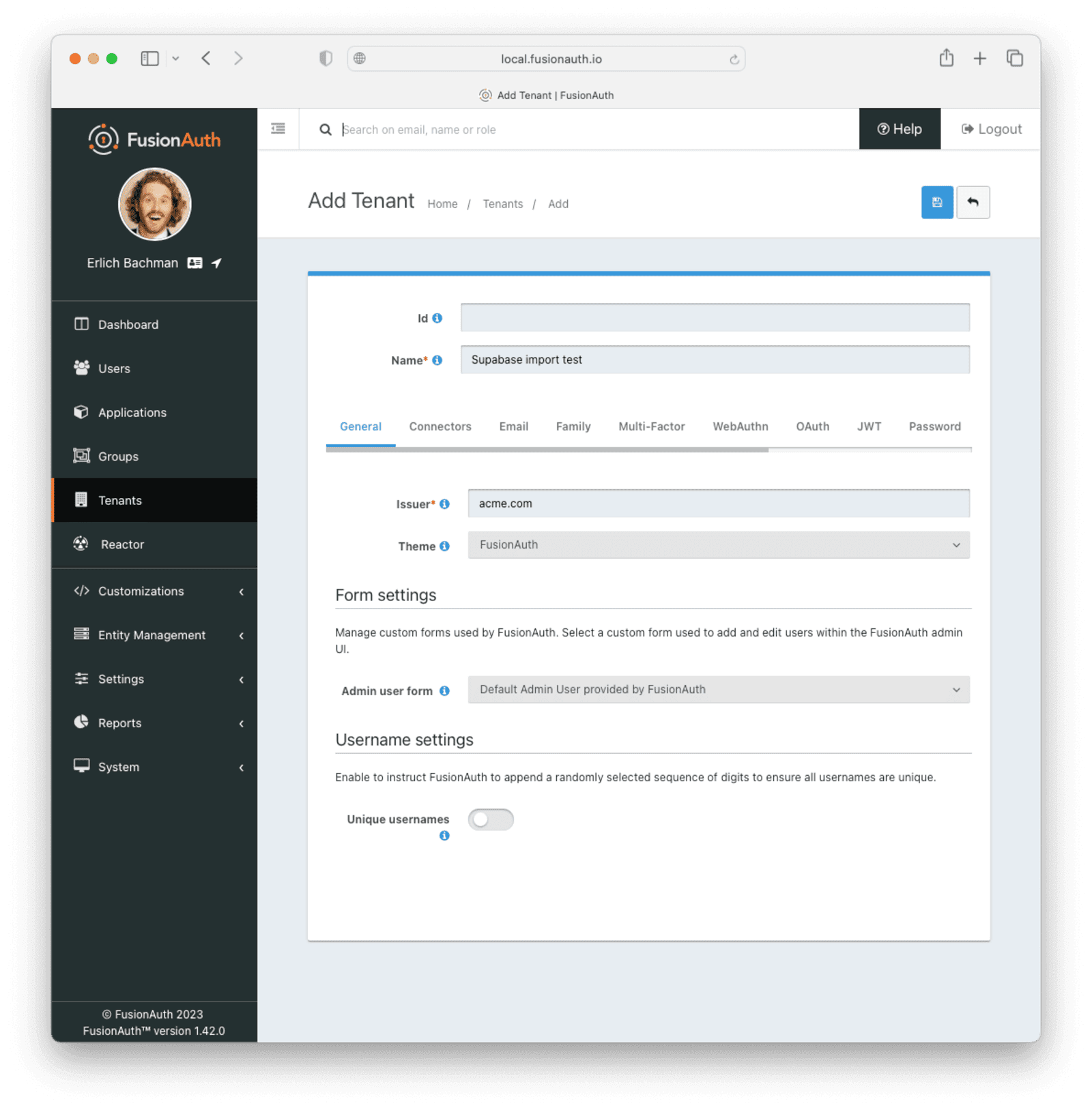
Task: Expand the Customizations menu
Action: click(154, 591)
